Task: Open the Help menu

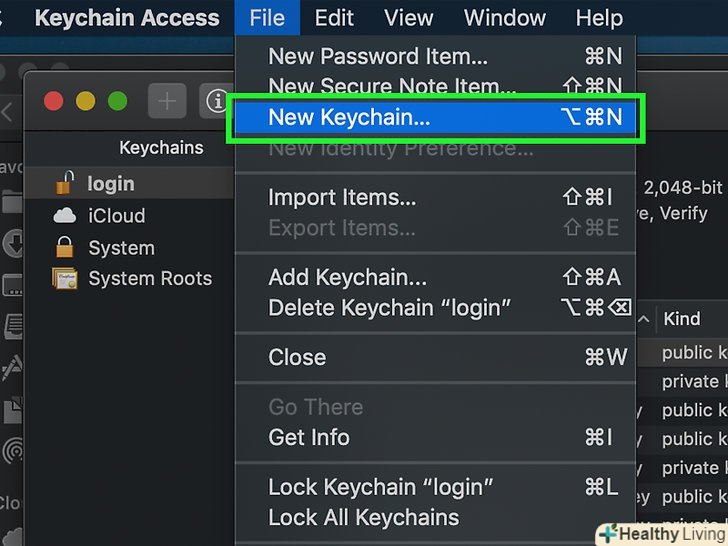Action: point(599,18)
